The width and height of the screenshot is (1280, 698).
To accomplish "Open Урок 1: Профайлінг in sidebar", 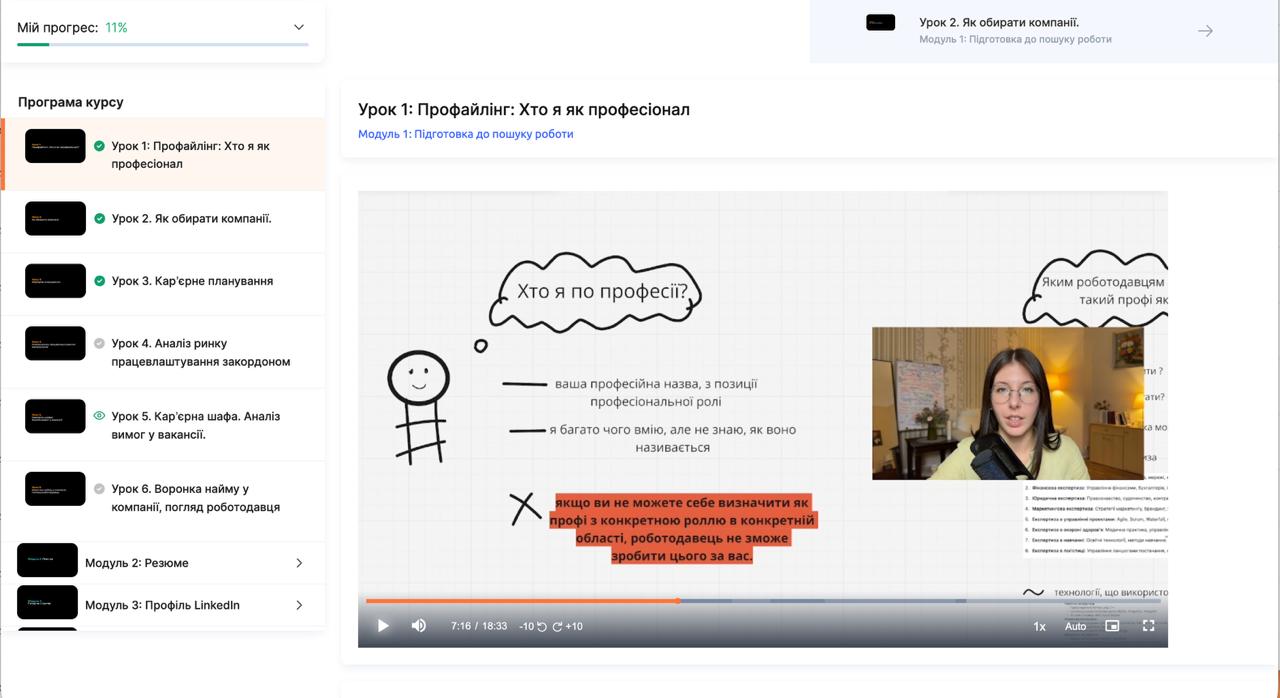I will click(164, 155).
